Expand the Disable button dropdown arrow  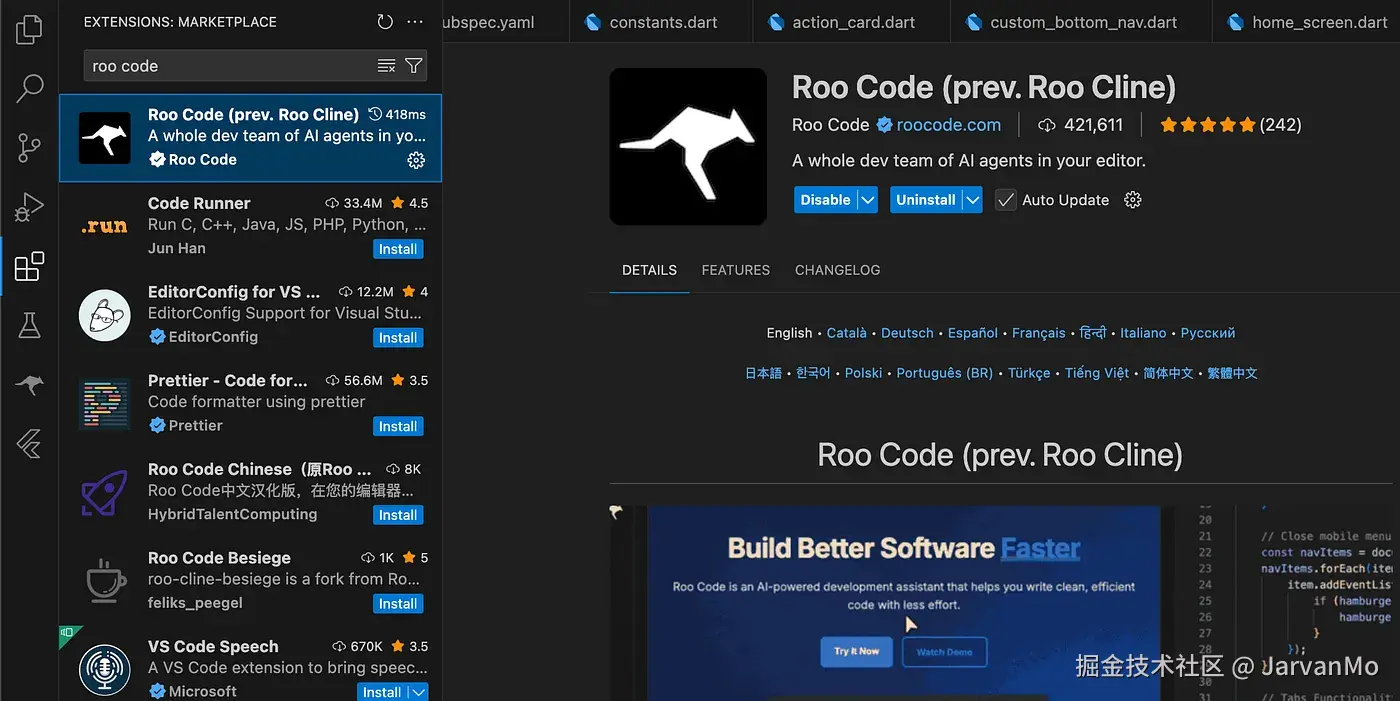(868, 200)
